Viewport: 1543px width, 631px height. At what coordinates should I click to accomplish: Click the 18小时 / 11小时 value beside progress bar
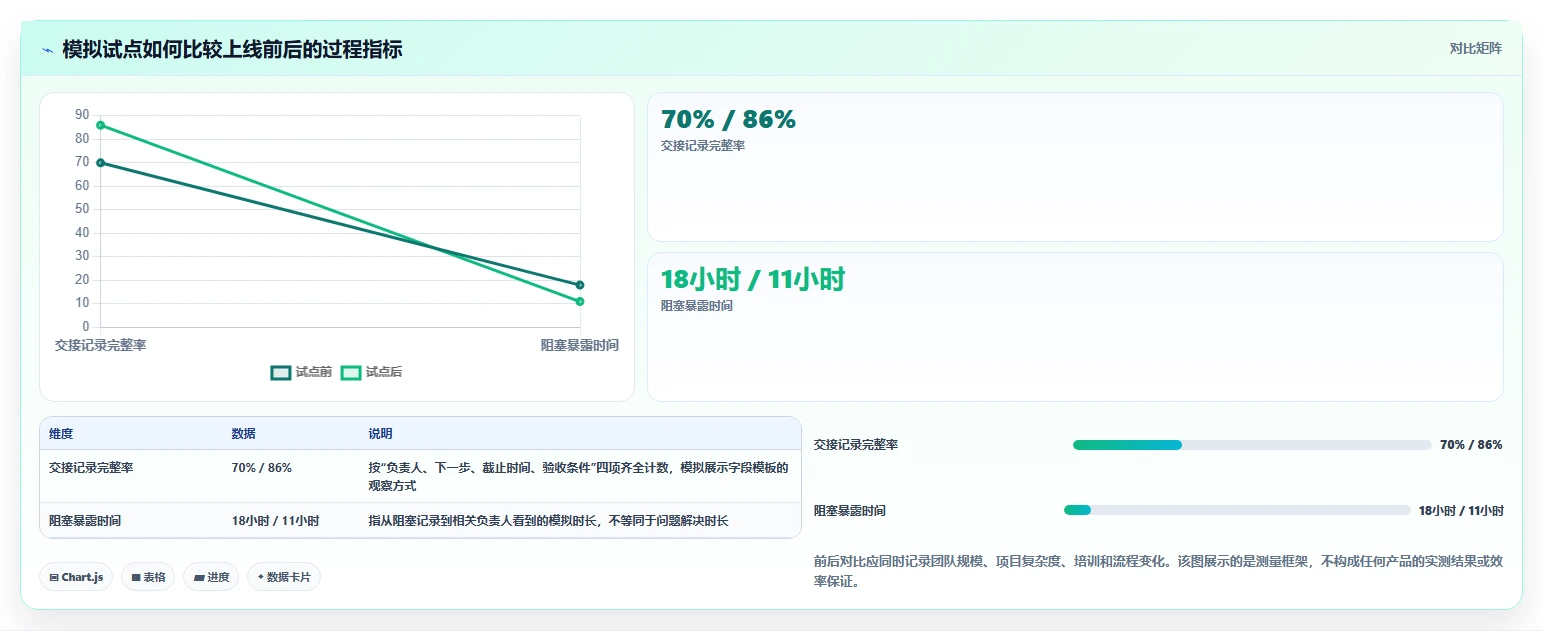(x=1461, y=510)
